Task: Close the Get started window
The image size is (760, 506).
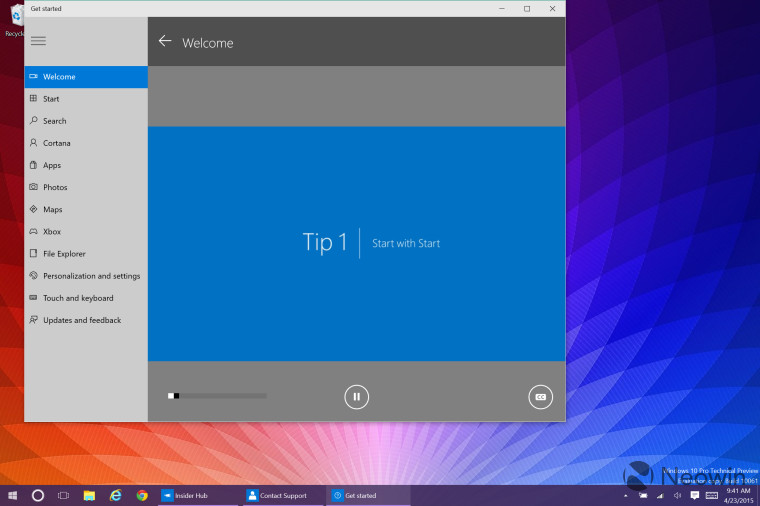Action: (x=552, y=9)
